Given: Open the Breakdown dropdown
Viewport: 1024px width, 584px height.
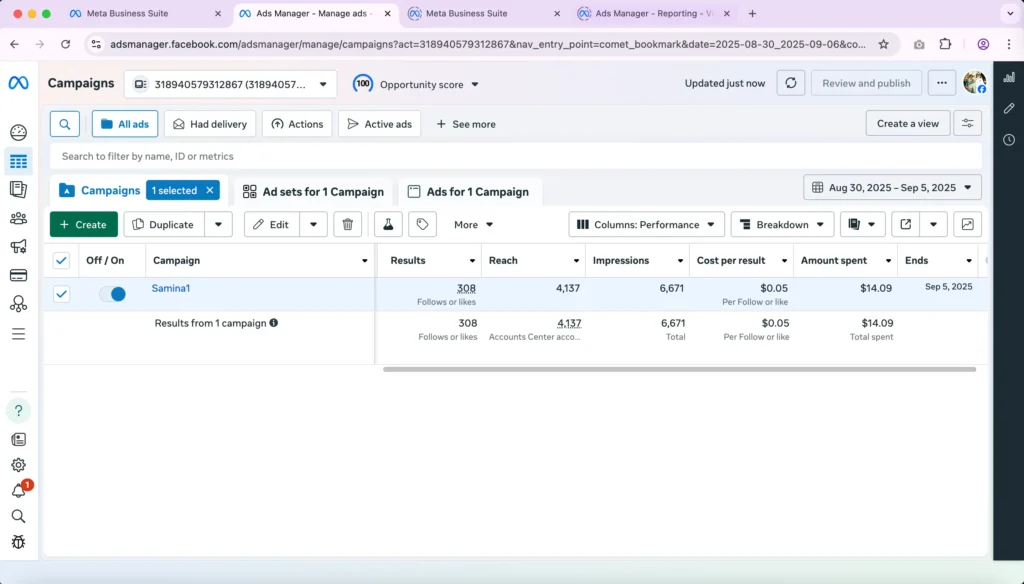Looking at the screenshot, I should pos(782,224).
